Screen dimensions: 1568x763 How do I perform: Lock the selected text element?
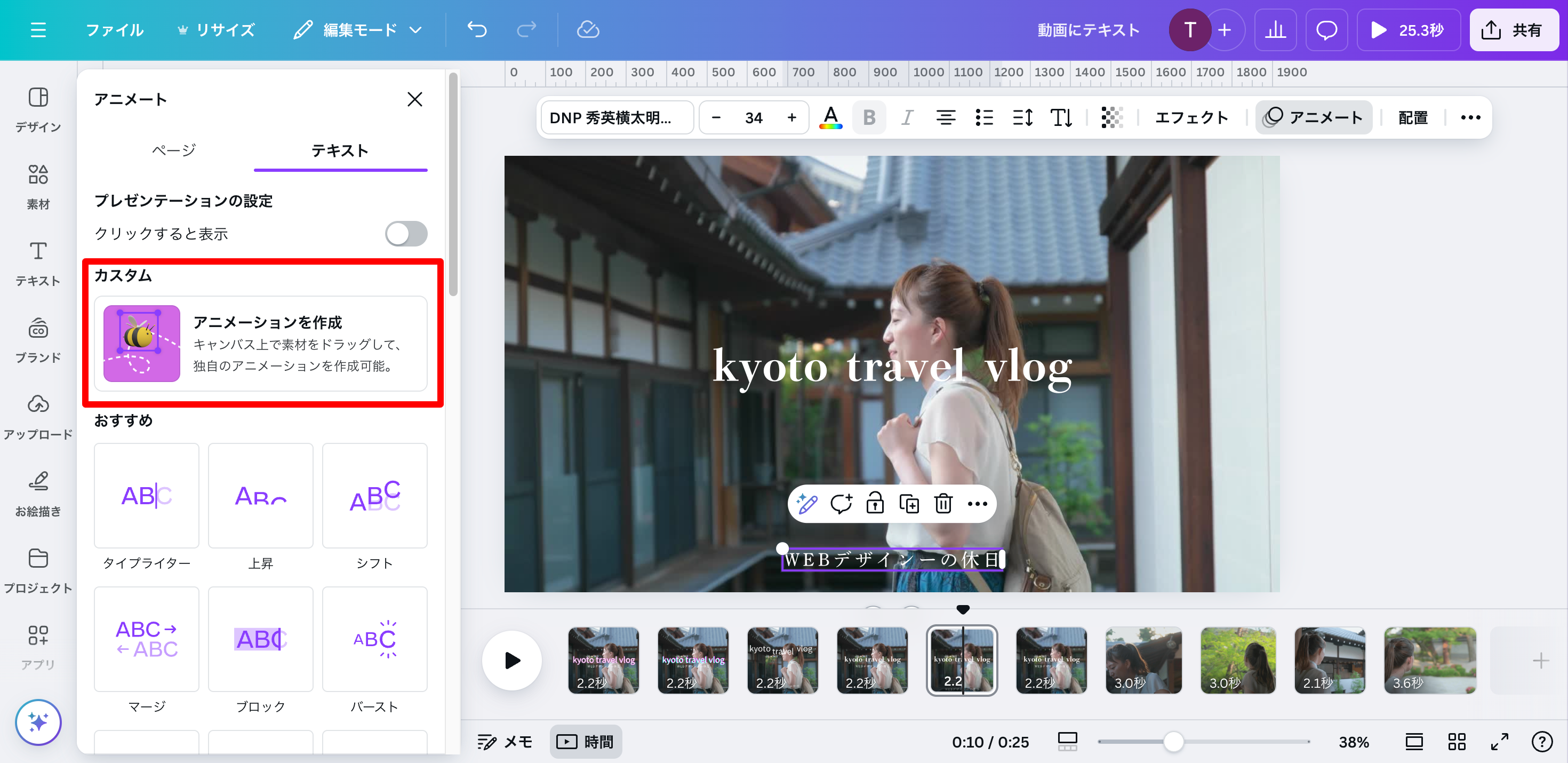(x=875, y=504)
